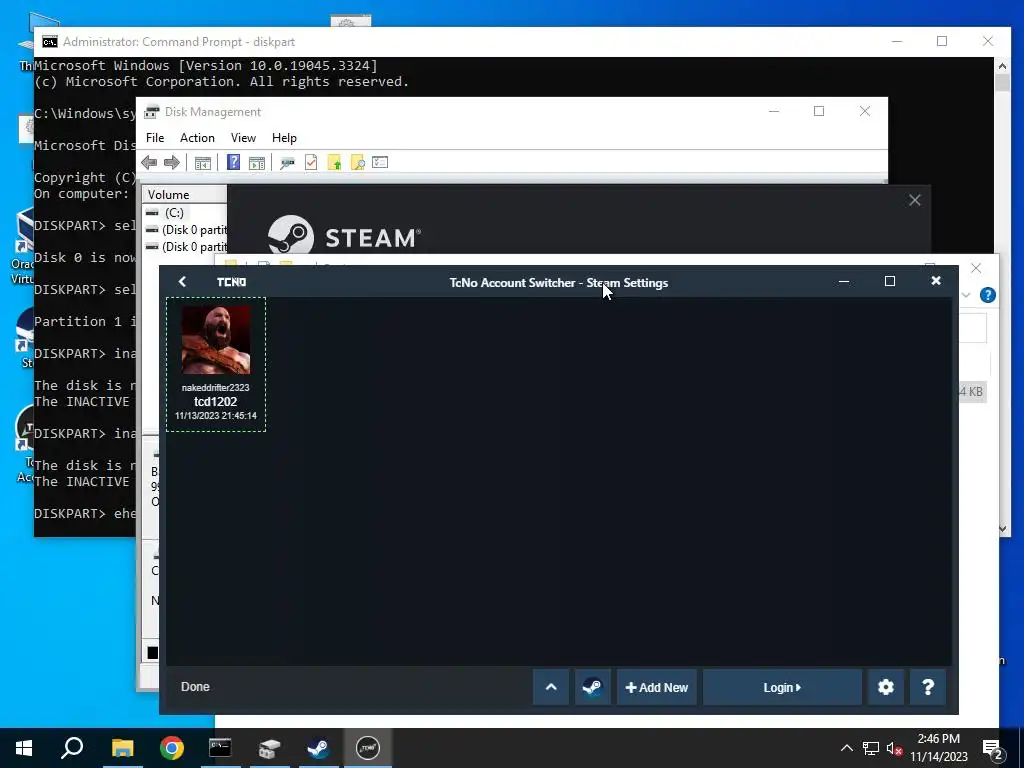Click blue Help icon in Disk Management toolbar
This screenshot has width=1024, height=768.
(x=233, y=162)
